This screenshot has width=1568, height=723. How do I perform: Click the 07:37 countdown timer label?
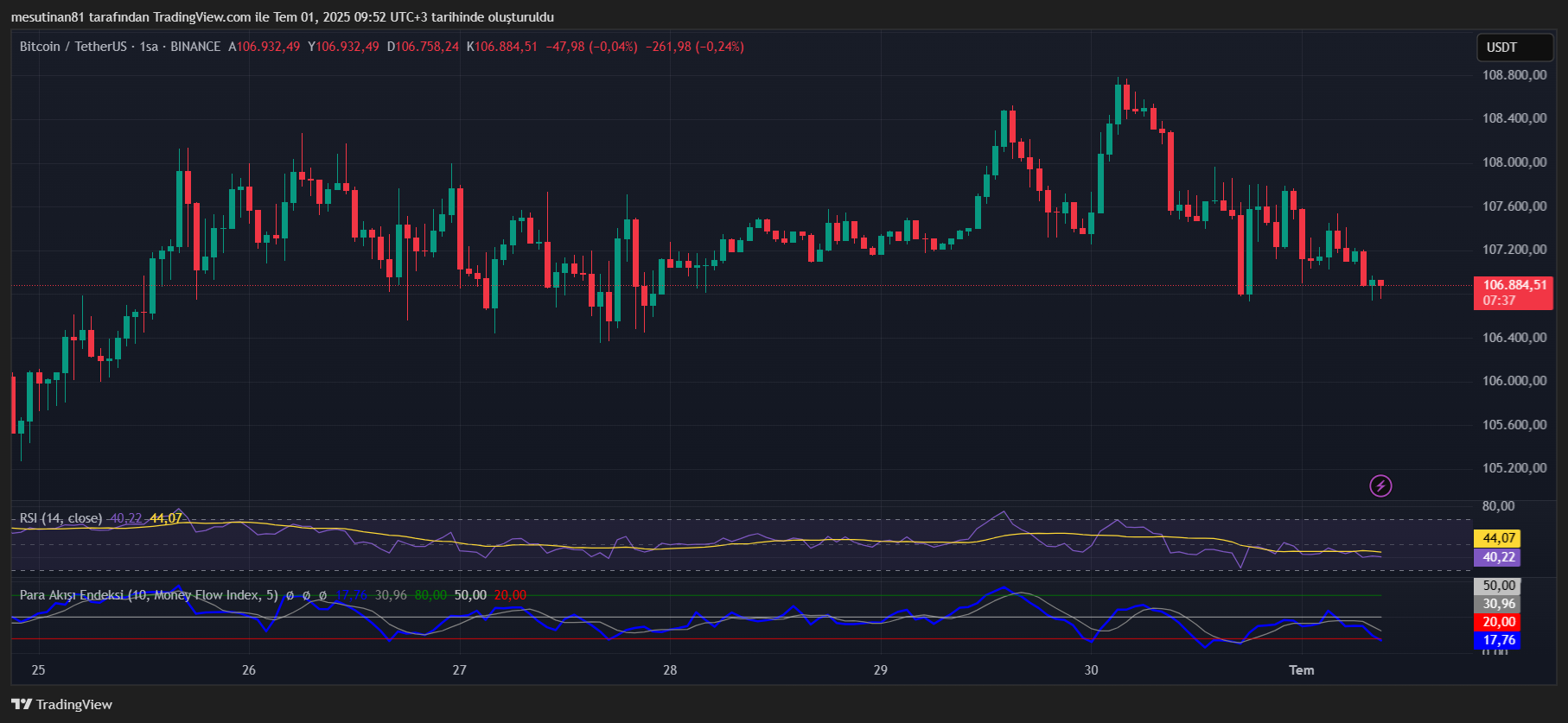1499,301
